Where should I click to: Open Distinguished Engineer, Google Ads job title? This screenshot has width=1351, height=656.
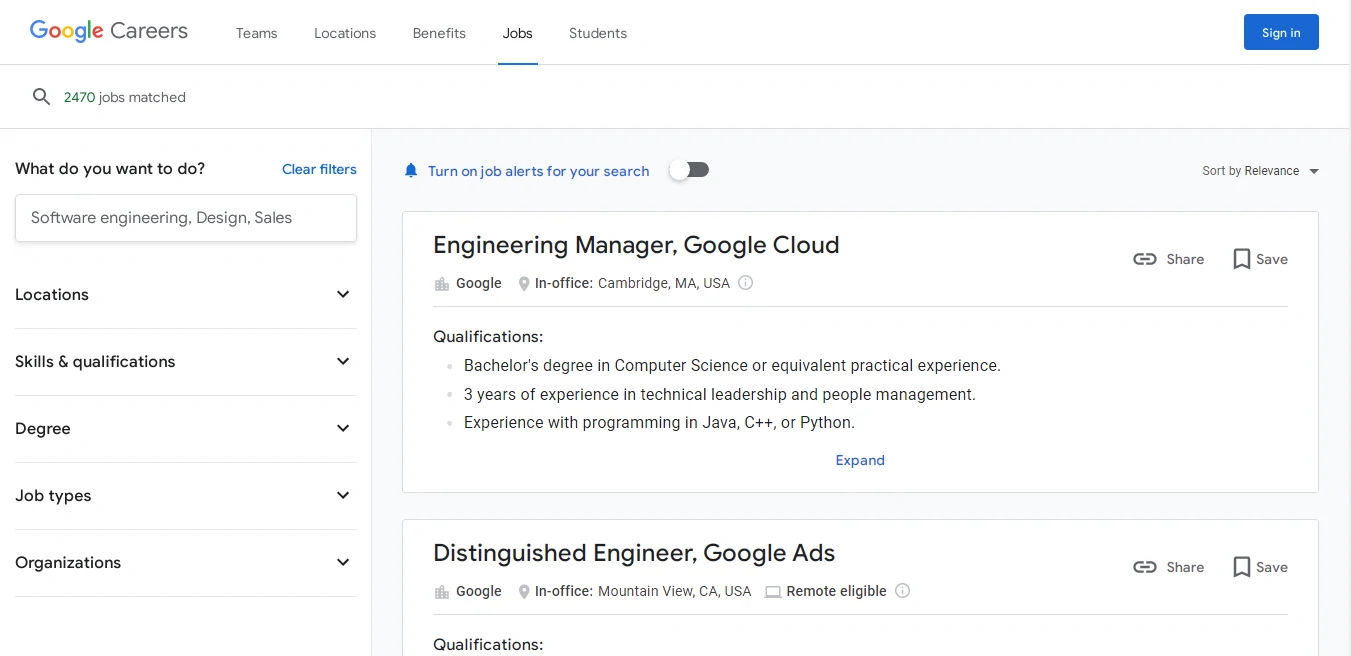point(634,553)
